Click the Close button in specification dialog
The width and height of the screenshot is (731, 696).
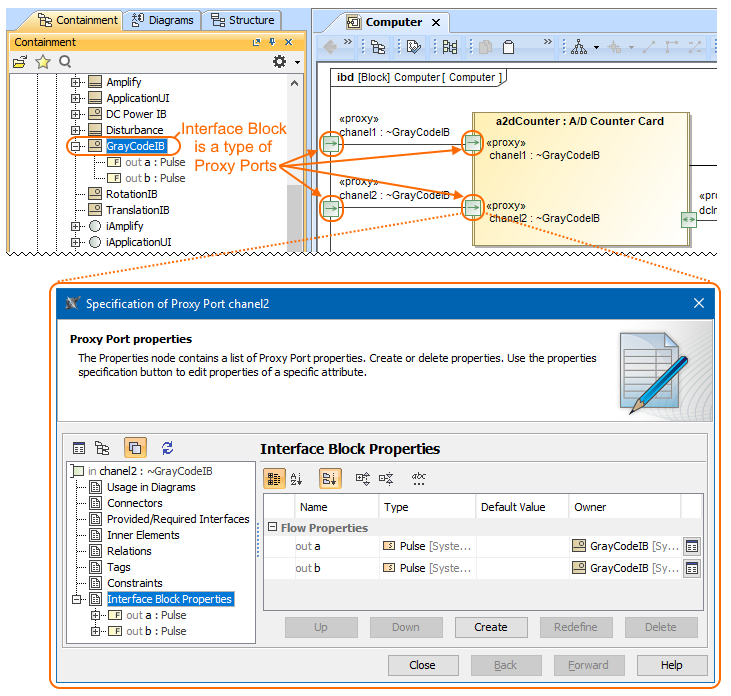click(423, 665)
